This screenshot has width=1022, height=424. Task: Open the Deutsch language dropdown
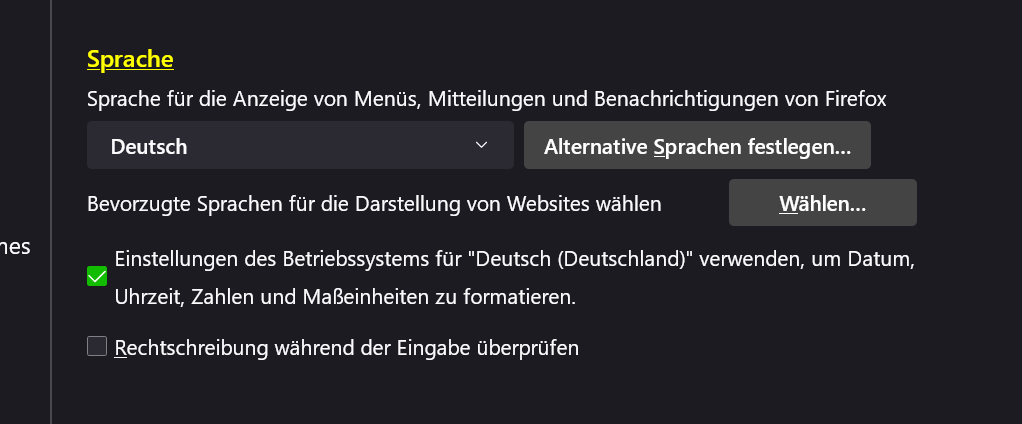tap(300, 146)
